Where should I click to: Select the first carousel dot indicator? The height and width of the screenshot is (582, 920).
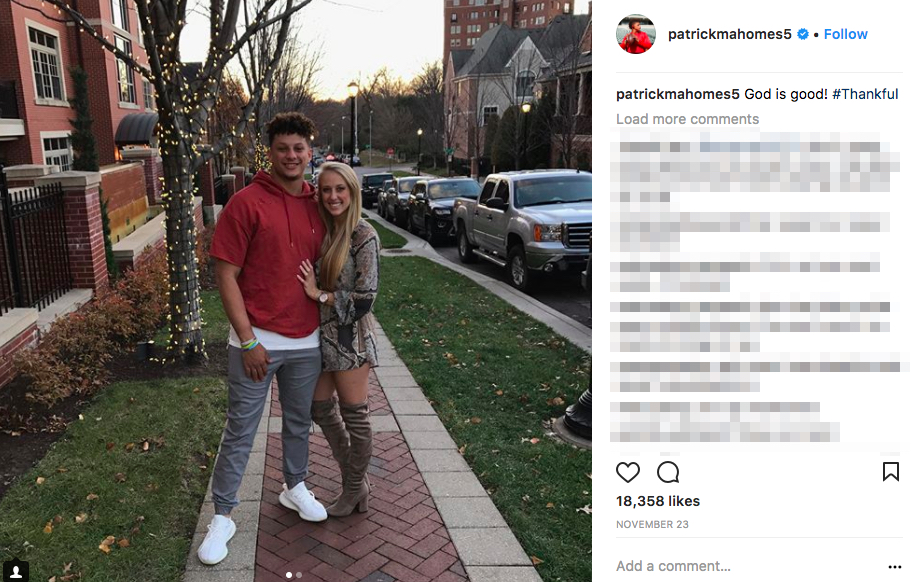pyautogui.click(x=289, y=575)
